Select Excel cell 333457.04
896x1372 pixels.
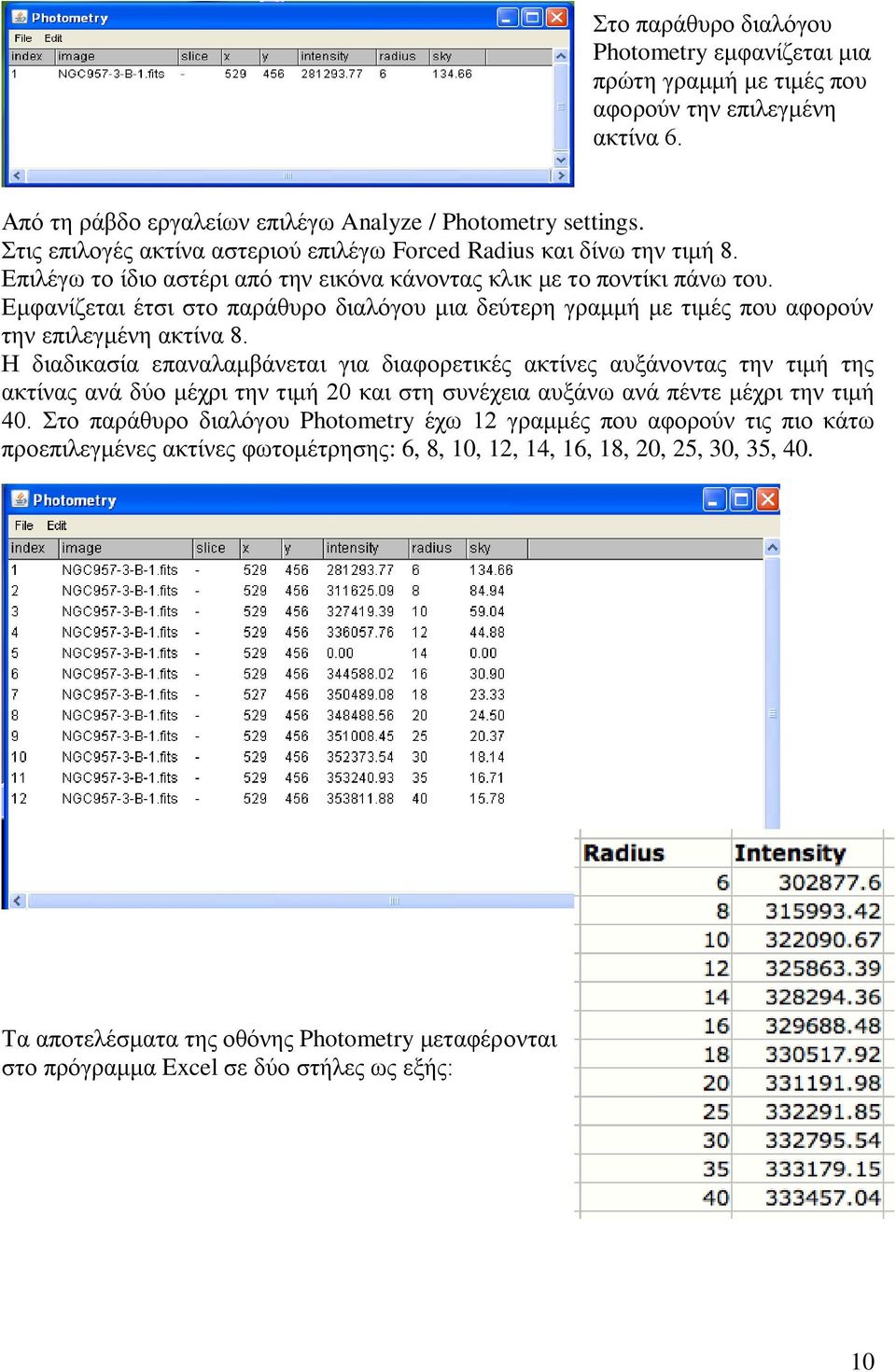pos(807,1197)
